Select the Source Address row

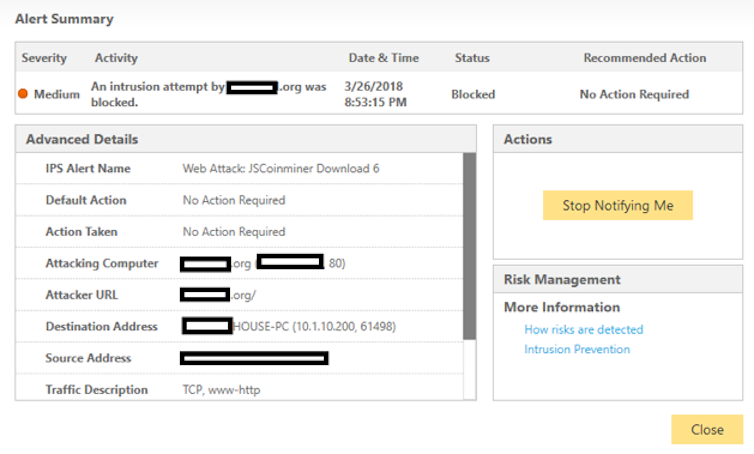[x=240, y=358]
